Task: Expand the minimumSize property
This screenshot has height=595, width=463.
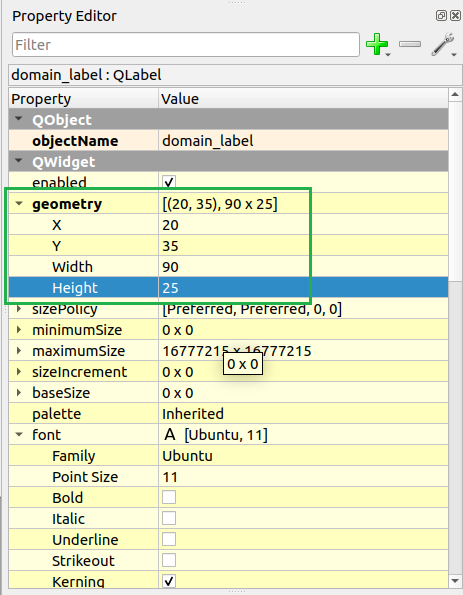Action: [19, 330]
